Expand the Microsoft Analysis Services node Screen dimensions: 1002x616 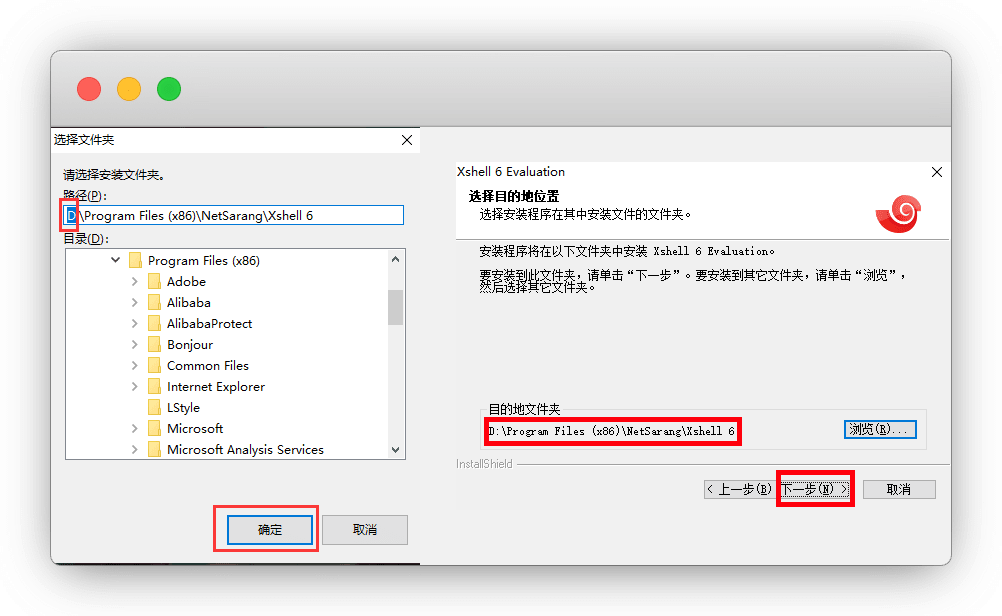pyautogui.click(x=135, y=450)
